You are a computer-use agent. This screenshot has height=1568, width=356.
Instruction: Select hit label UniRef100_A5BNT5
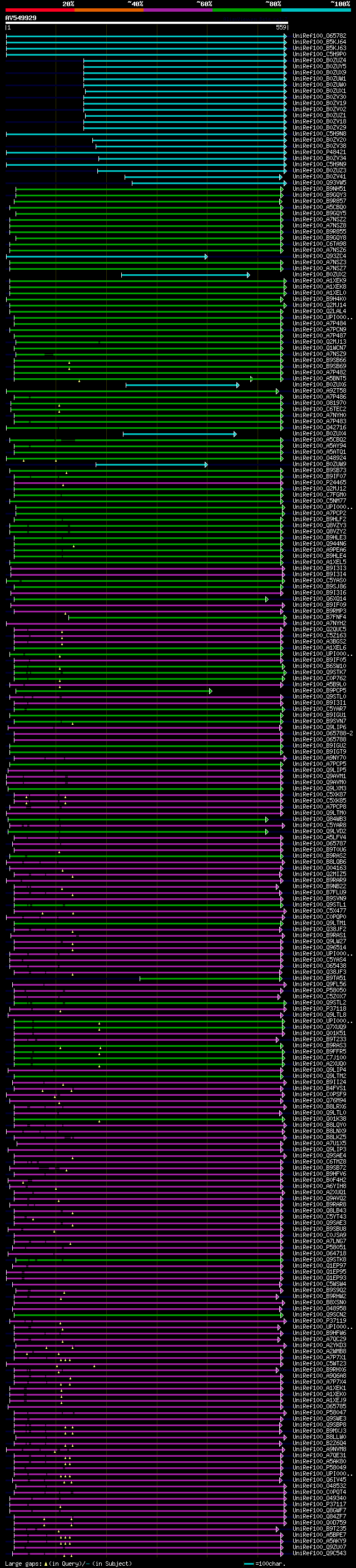pos(319,379)
